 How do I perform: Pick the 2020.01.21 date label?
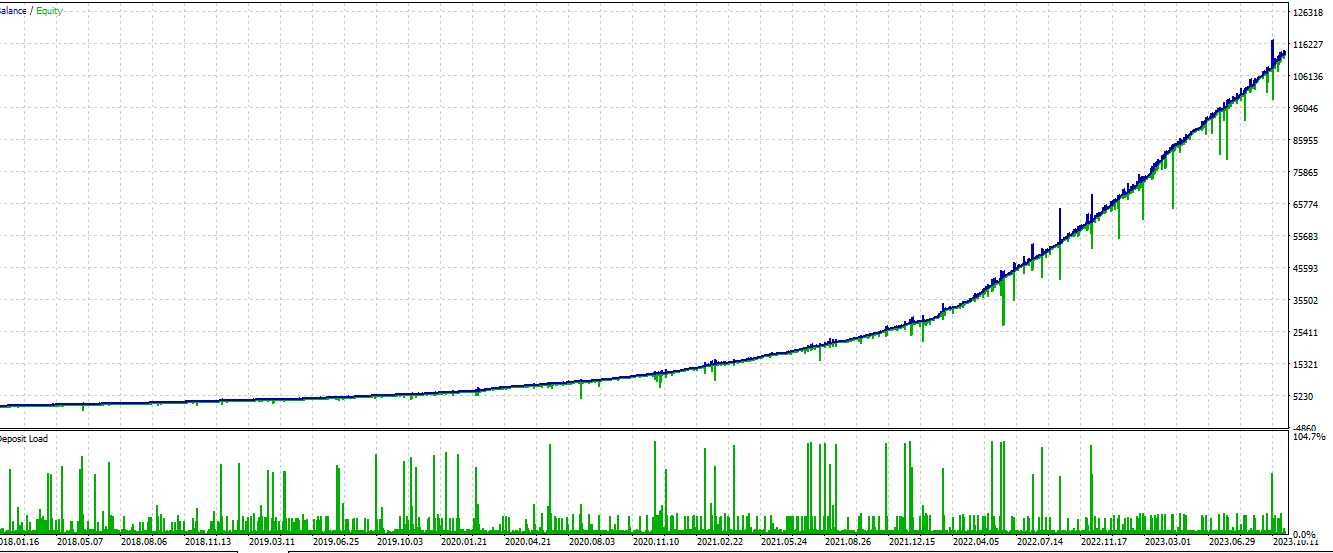point(464,542)
